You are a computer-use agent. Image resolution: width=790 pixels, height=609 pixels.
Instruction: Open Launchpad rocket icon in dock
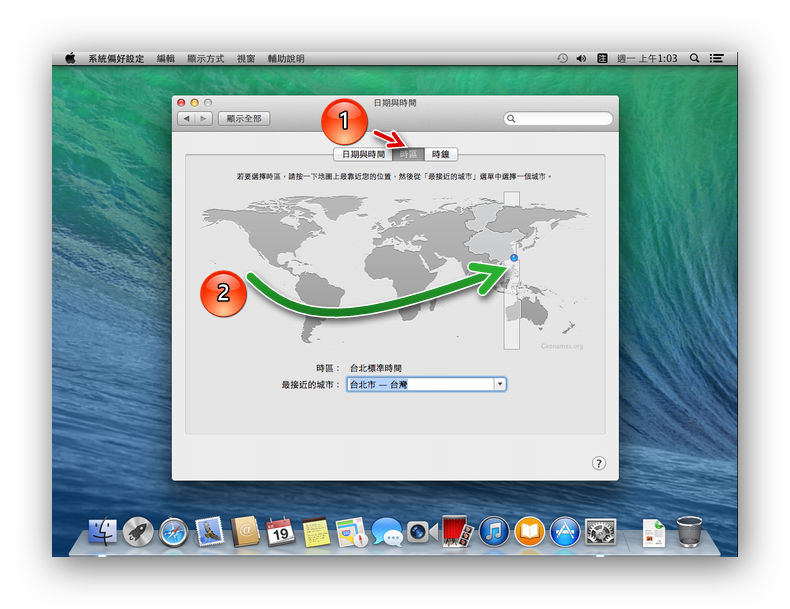138,532
